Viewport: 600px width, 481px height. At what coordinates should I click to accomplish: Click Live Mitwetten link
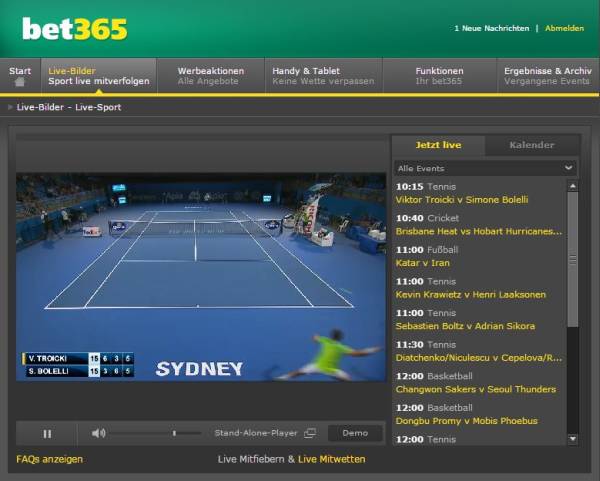click(331, 459)
